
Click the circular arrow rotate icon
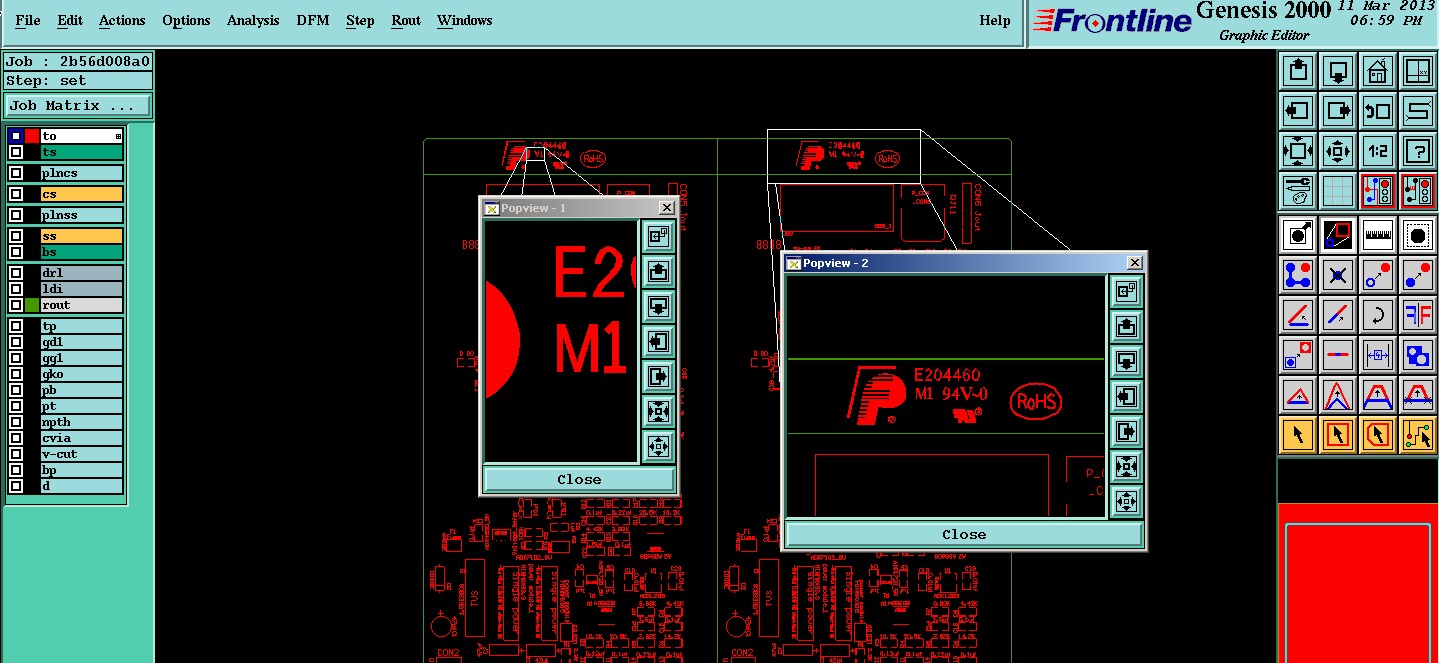tap(1378, 315)
